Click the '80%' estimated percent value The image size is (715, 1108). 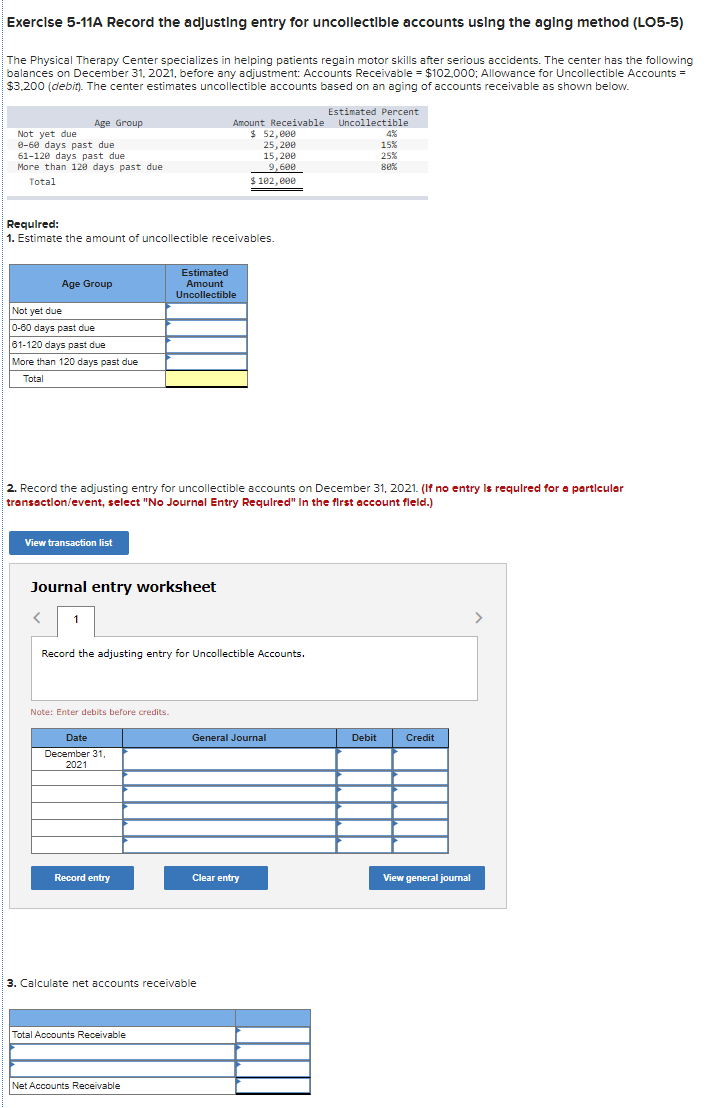coord(389,167)
